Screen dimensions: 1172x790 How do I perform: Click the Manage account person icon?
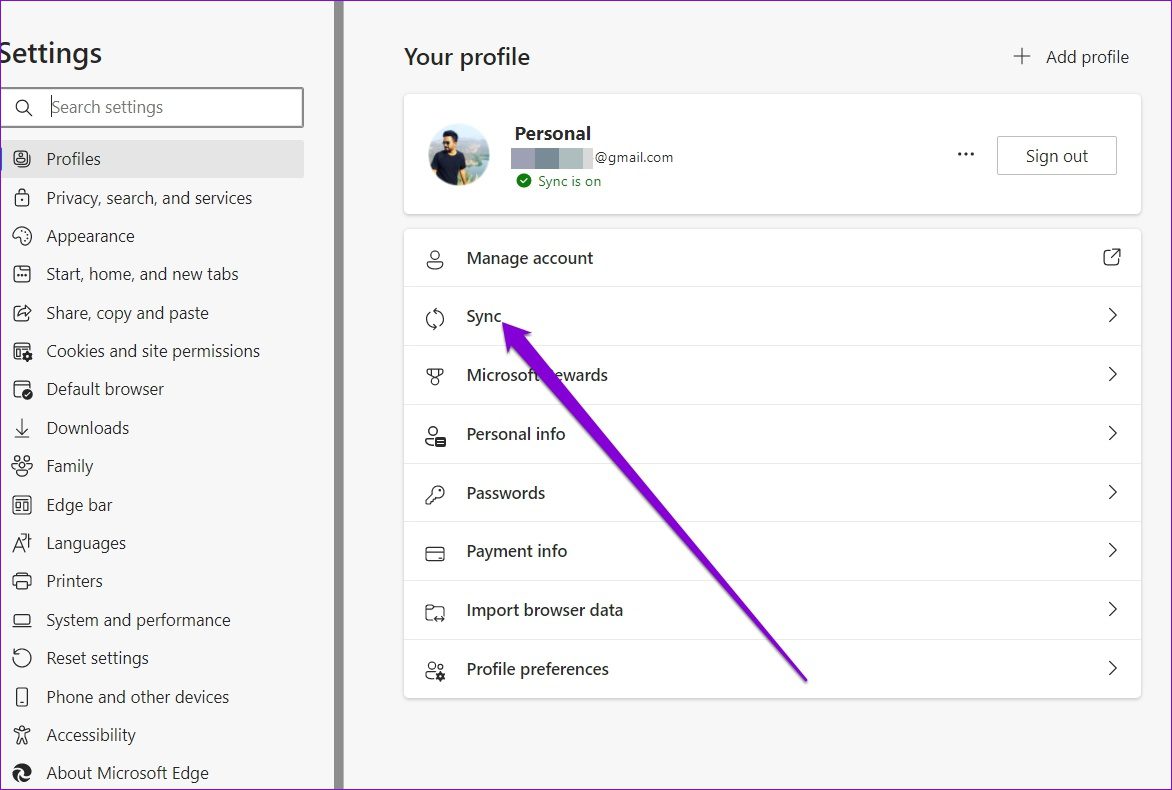click(434, 259)
